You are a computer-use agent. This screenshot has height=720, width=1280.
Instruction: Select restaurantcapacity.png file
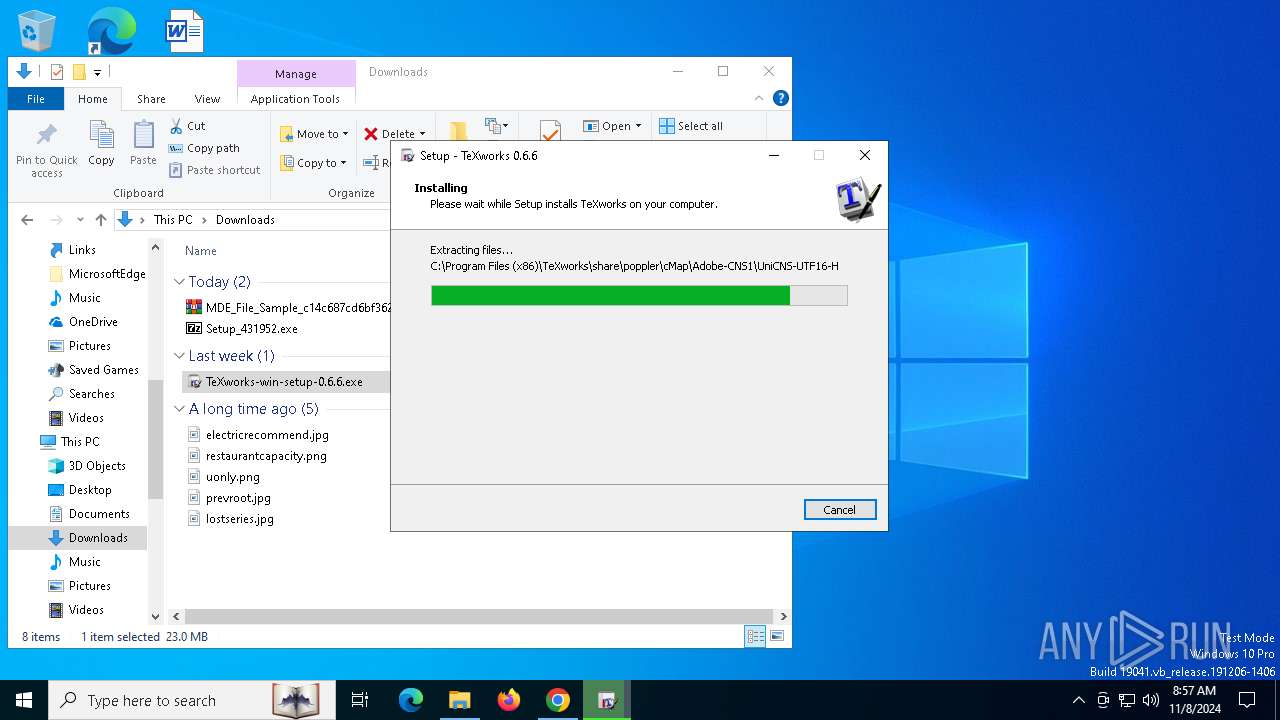click(257, 456)
